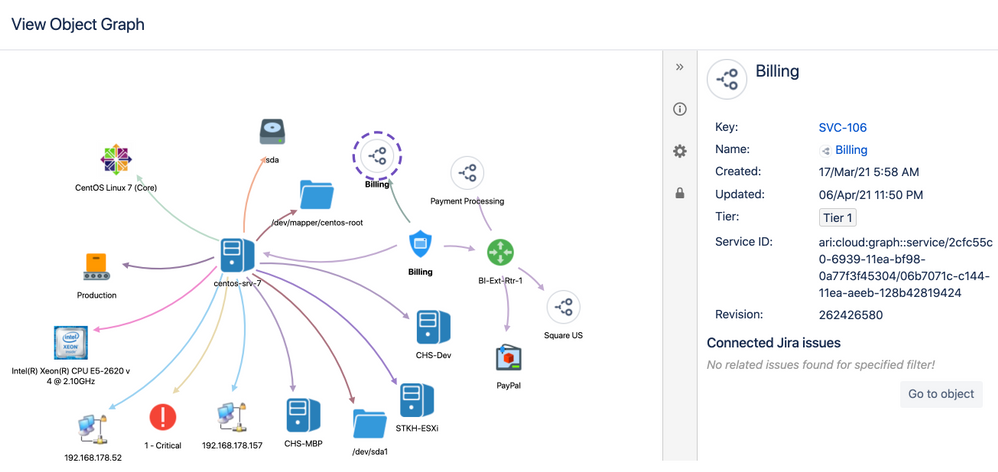Select the Production environment node icon
998x472 pixels.
(97, 267)
